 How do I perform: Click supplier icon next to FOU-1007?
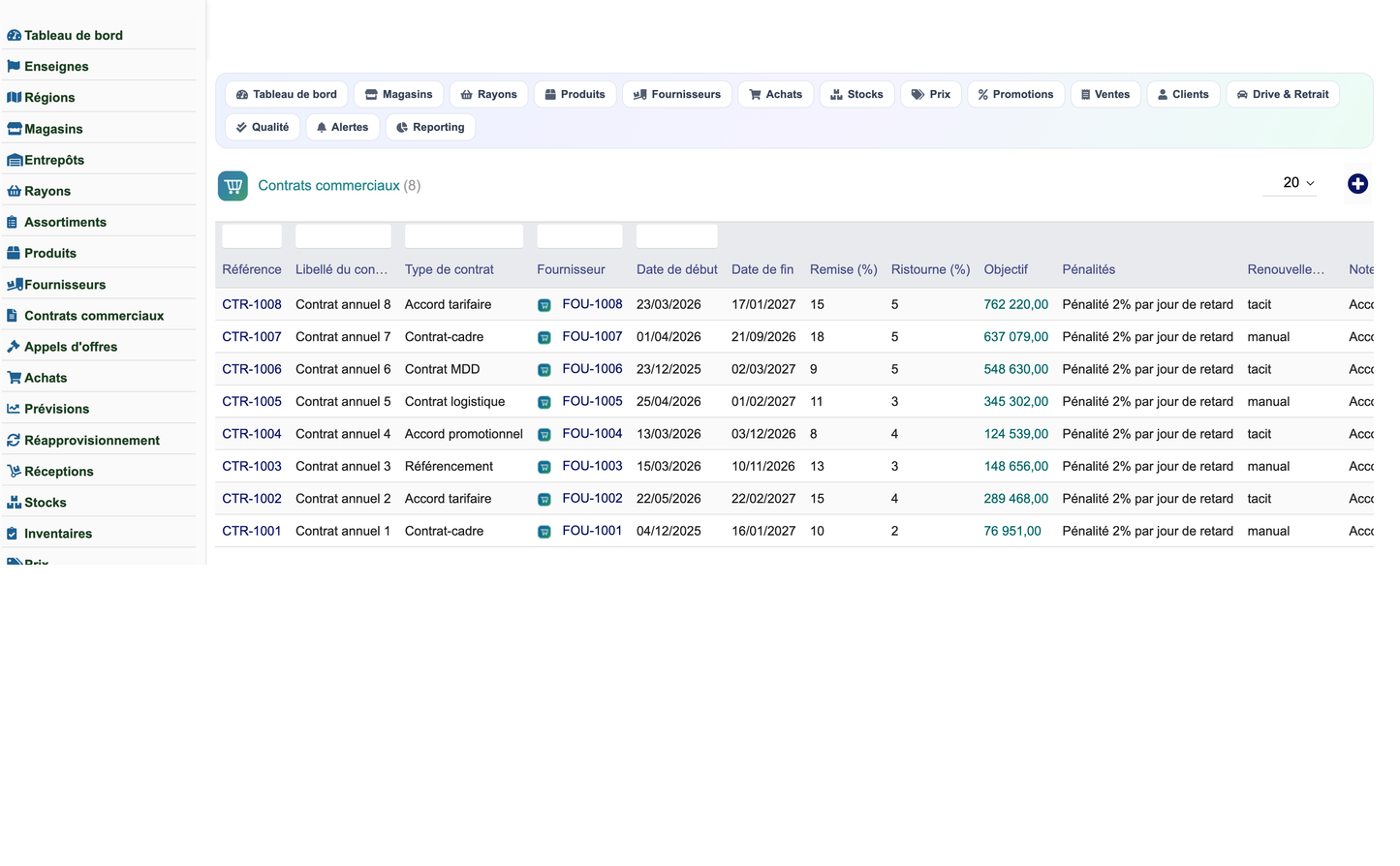coord(544,338)
